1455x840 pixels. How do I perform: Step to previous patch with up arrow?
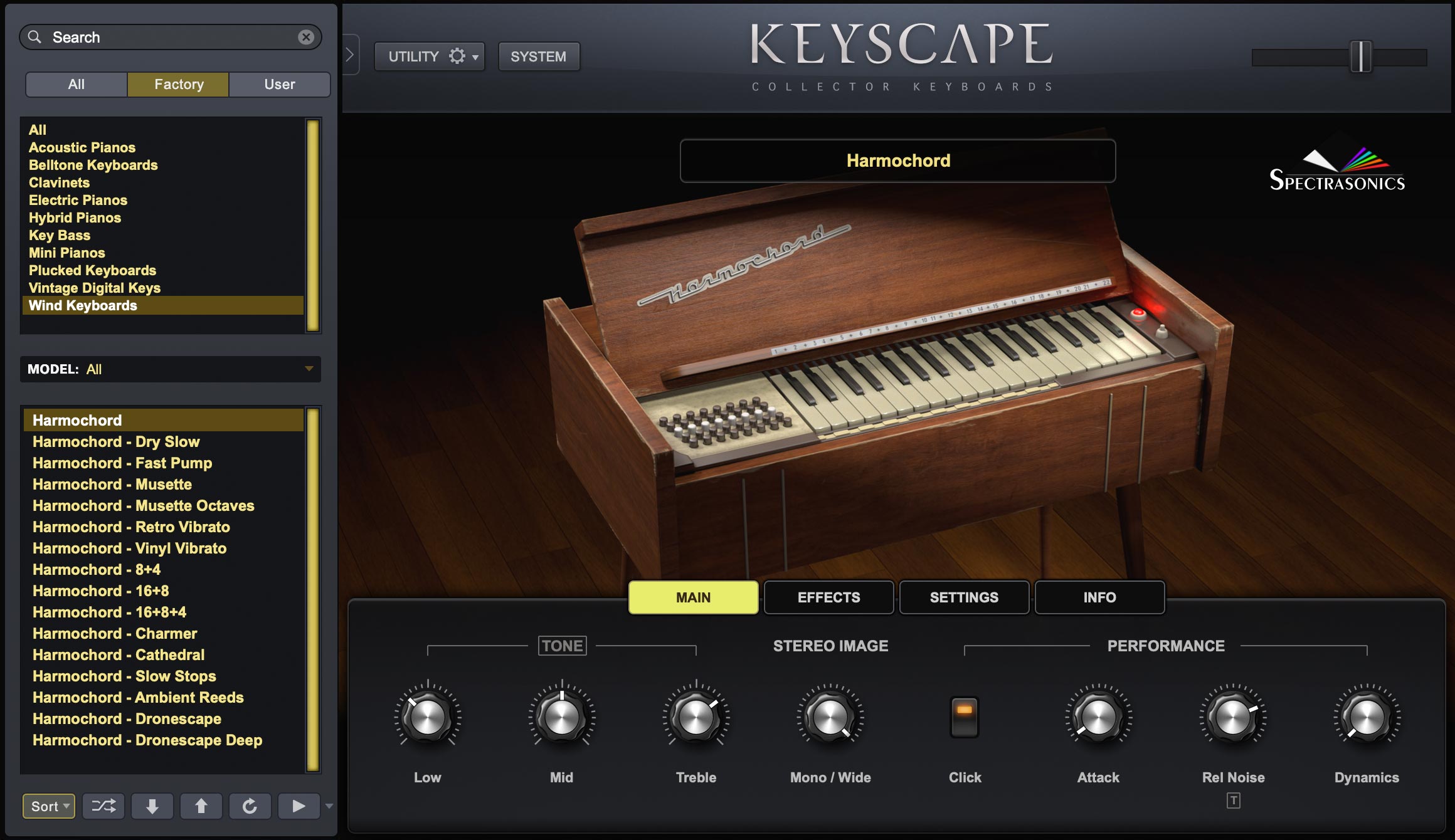[201, 806]
